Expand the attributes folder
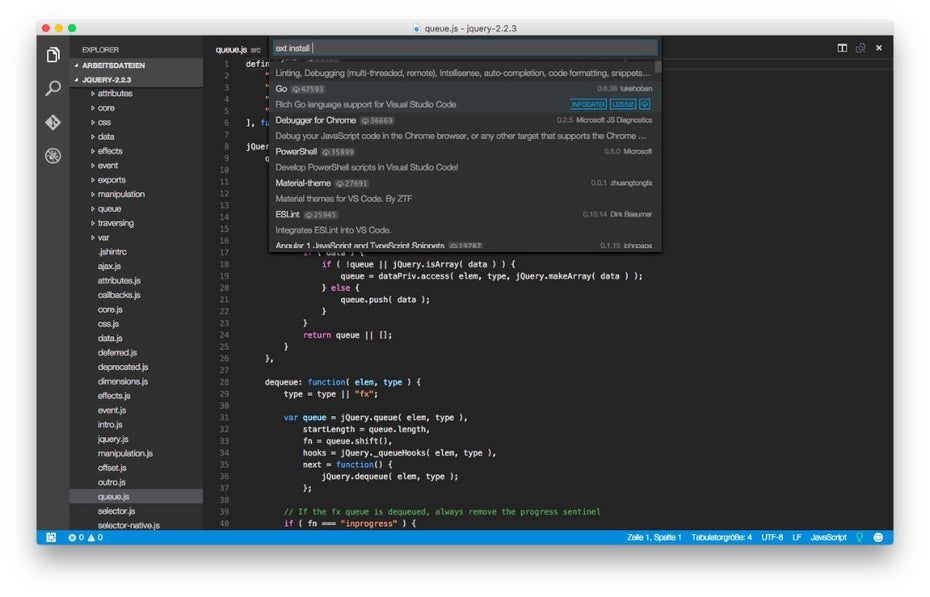Screen dimensions: 930x597 tap(136, 94)
